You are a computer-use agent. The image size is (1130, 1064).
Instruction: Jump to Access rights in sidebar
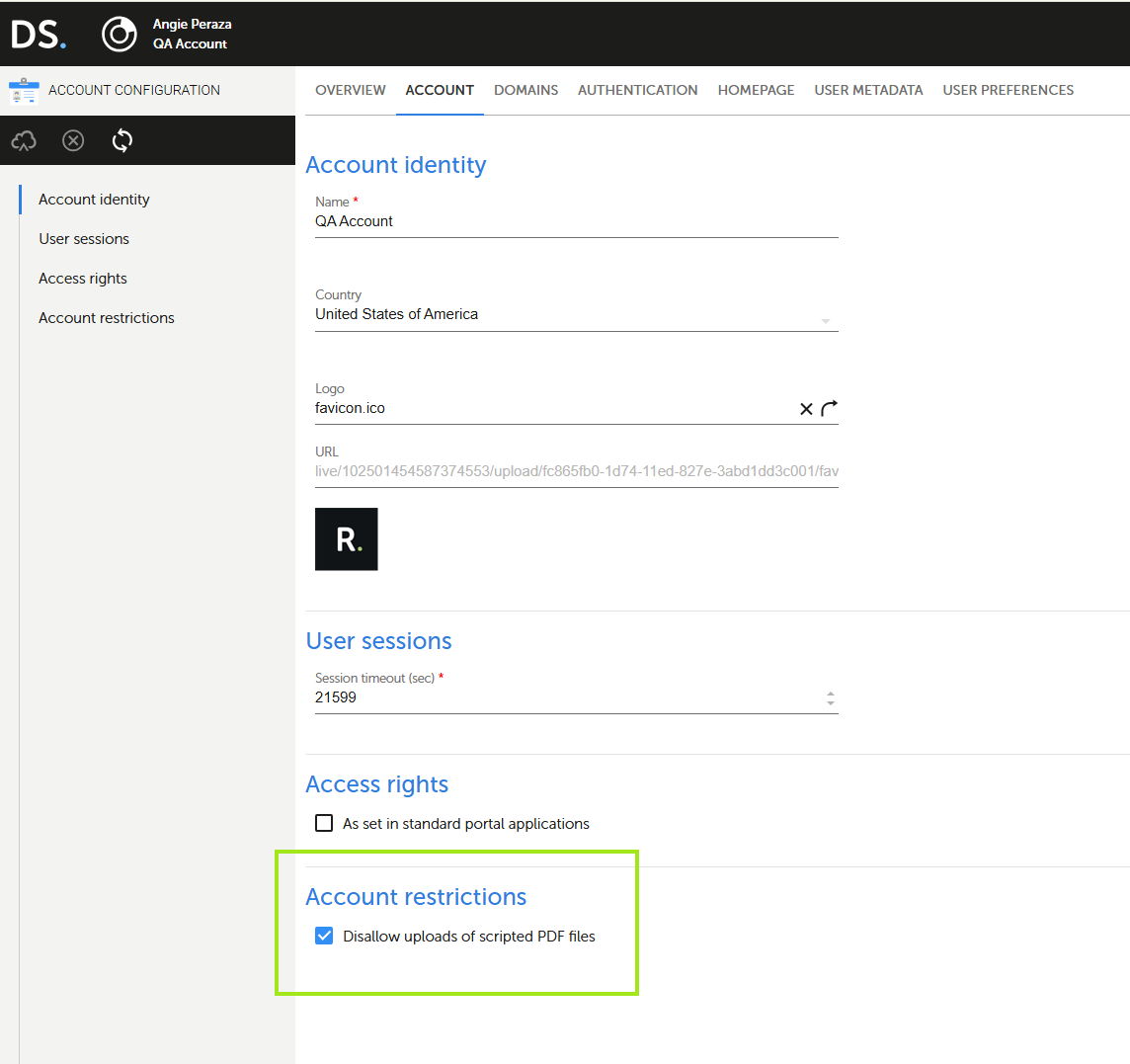coord(83,279)
